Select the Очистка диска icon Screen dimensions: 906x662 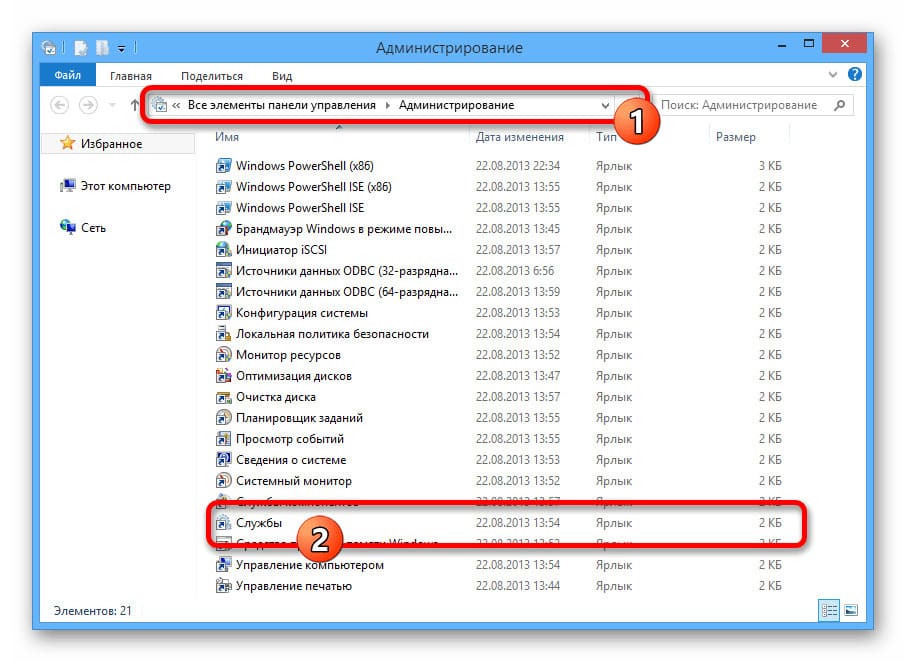tap(224, 397)
